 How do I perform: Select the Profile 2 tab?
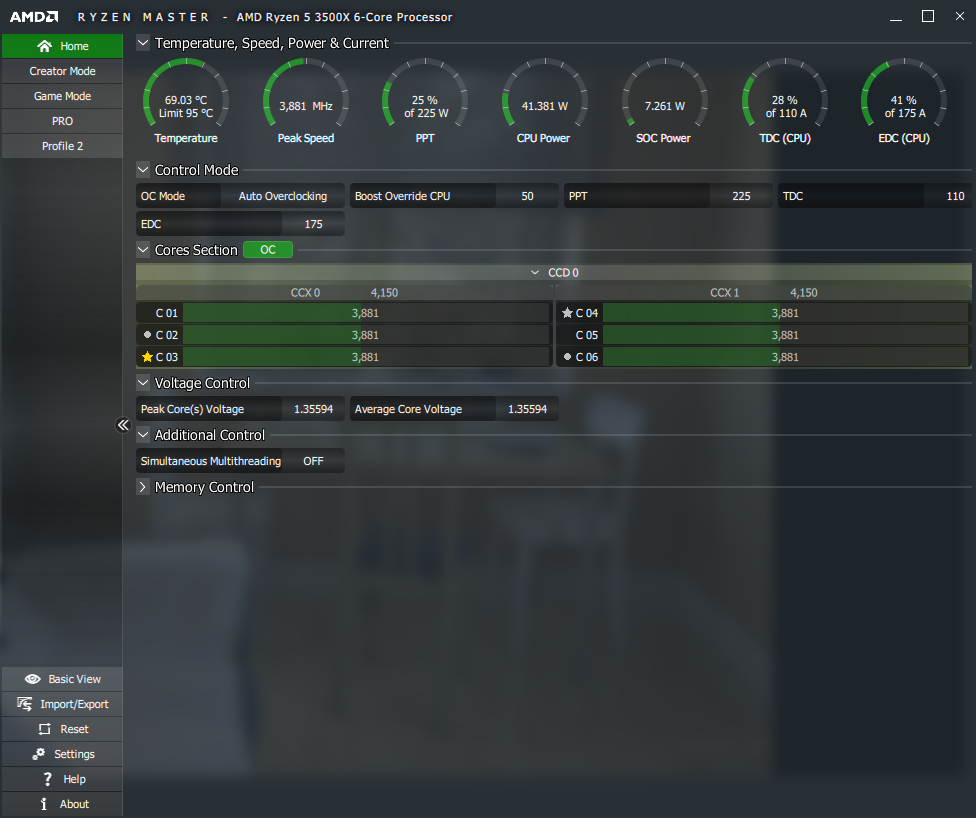click(x=62, y=146)
